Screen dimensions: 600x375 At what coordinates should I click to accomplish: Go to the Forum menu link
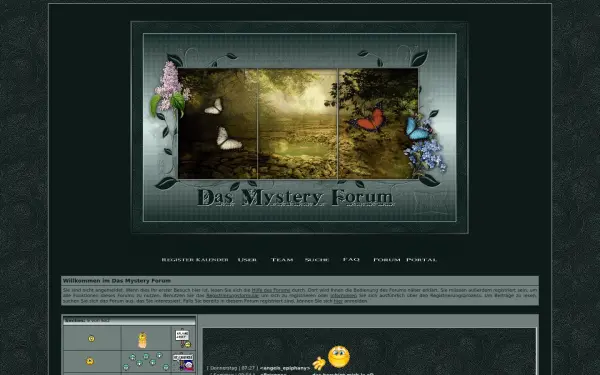click(x=386, y=260)
